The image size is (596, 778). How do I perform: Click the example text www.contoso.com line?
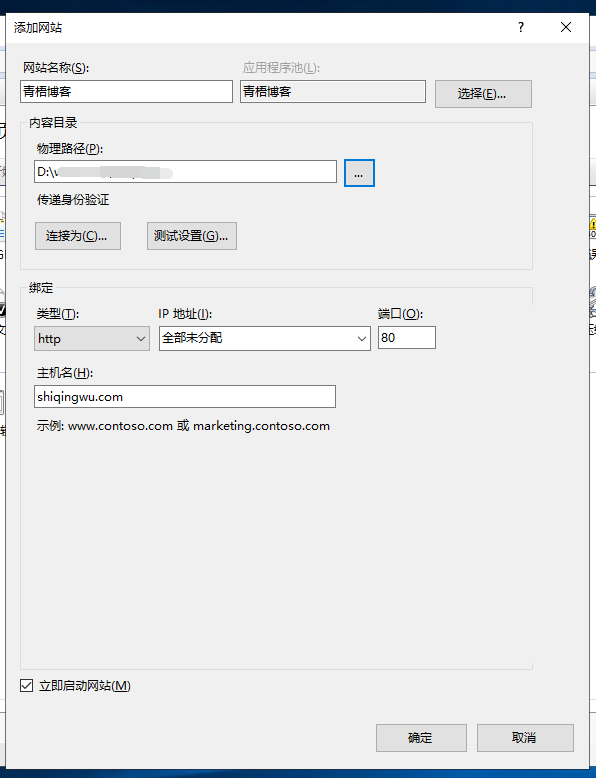point(183,426)
